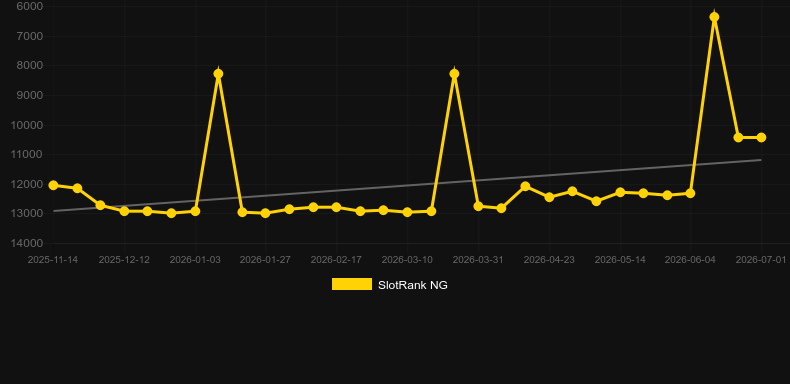Click the March 2026 spike point near 8300
The width and height of the screenshot is (790, 384).
click(x=454, y=74)
